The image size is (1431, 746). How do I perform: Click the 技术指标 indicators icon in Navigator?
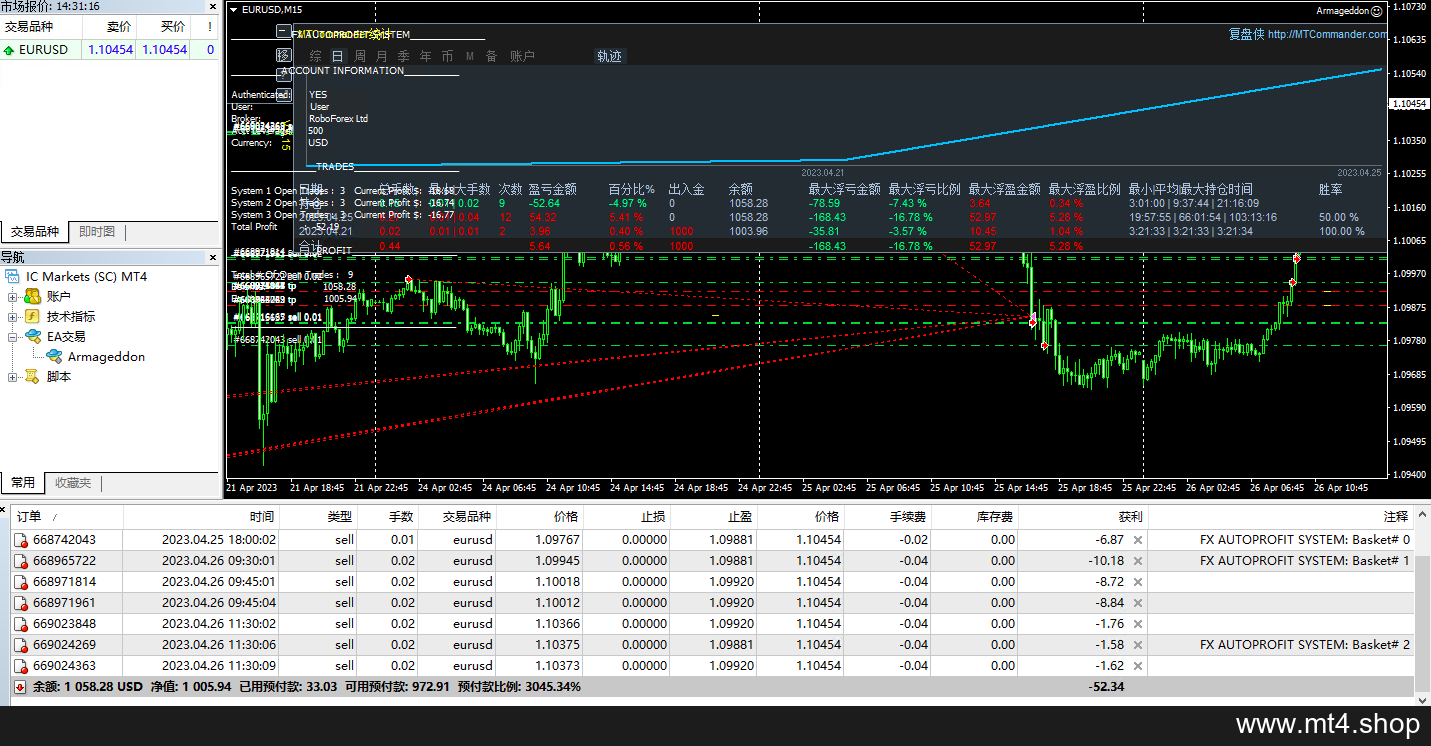[32, 317]
